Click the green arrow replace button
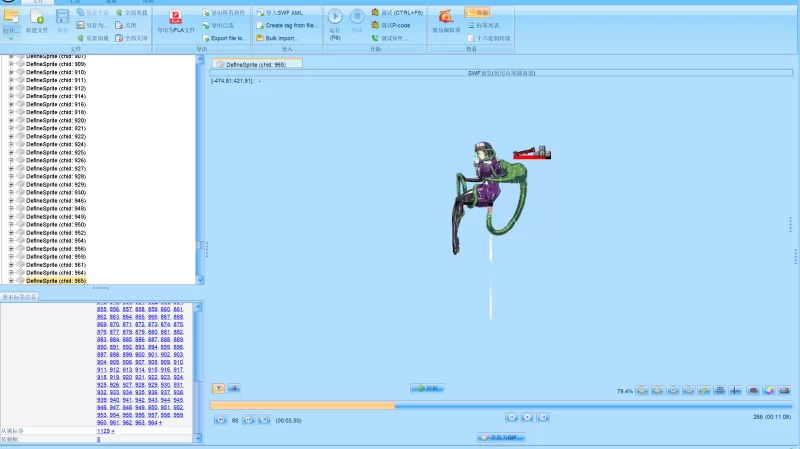The image size is (800, 449). (x=427, y=389)
